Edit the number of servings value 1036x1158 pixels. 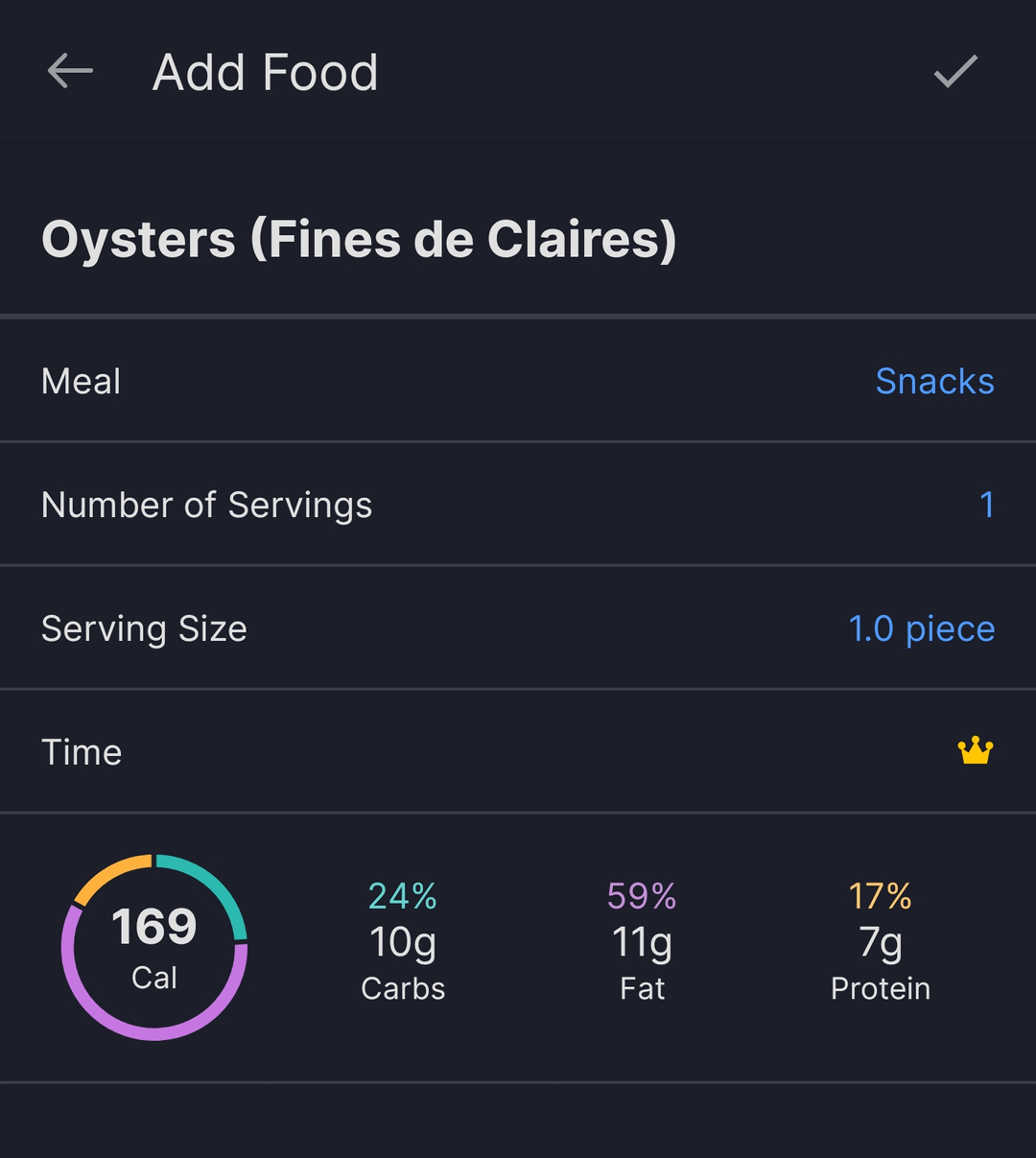(x=986, y=505)
